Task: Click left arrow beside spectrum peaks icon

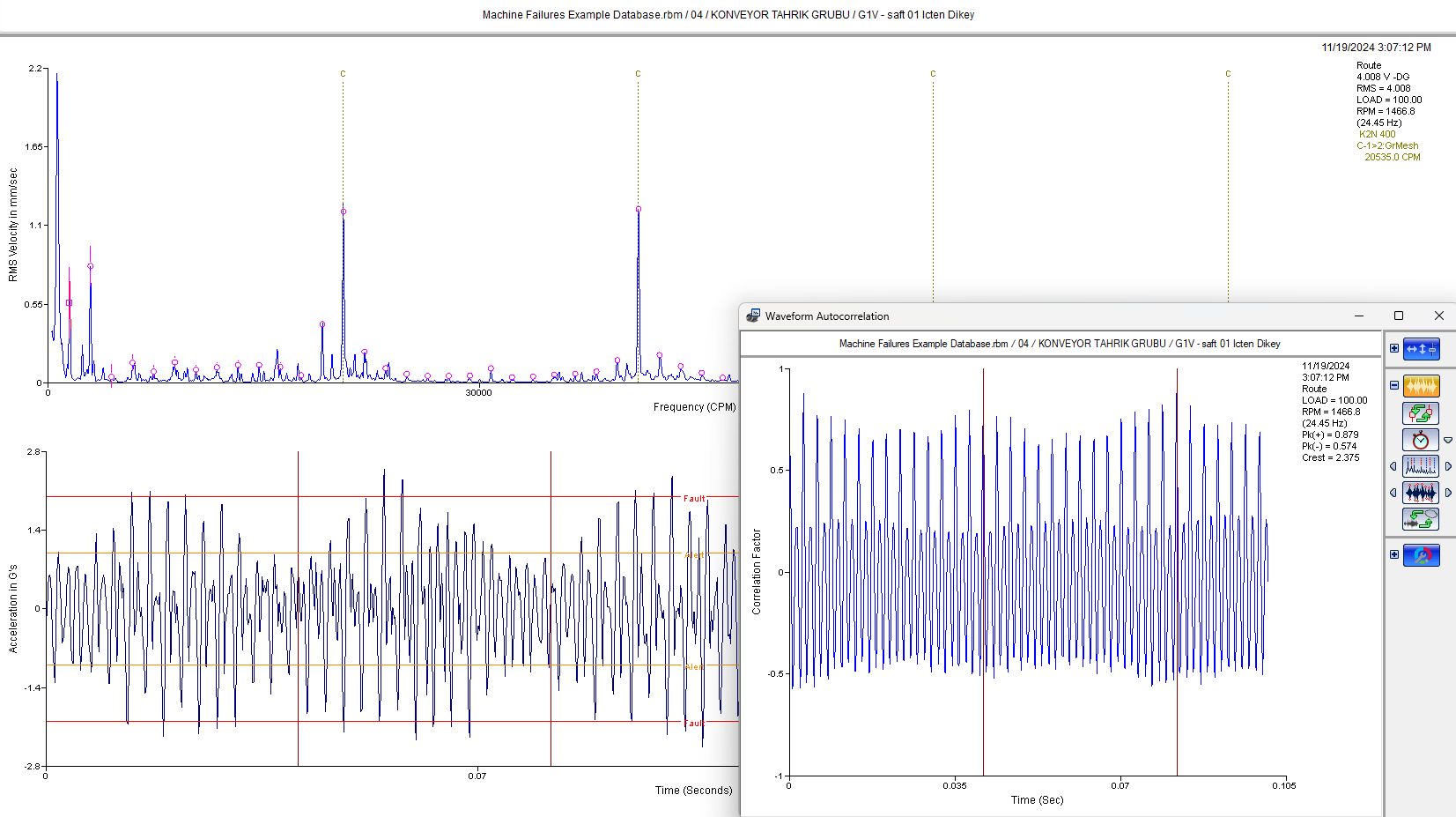Action: (x=1393, y=466)
